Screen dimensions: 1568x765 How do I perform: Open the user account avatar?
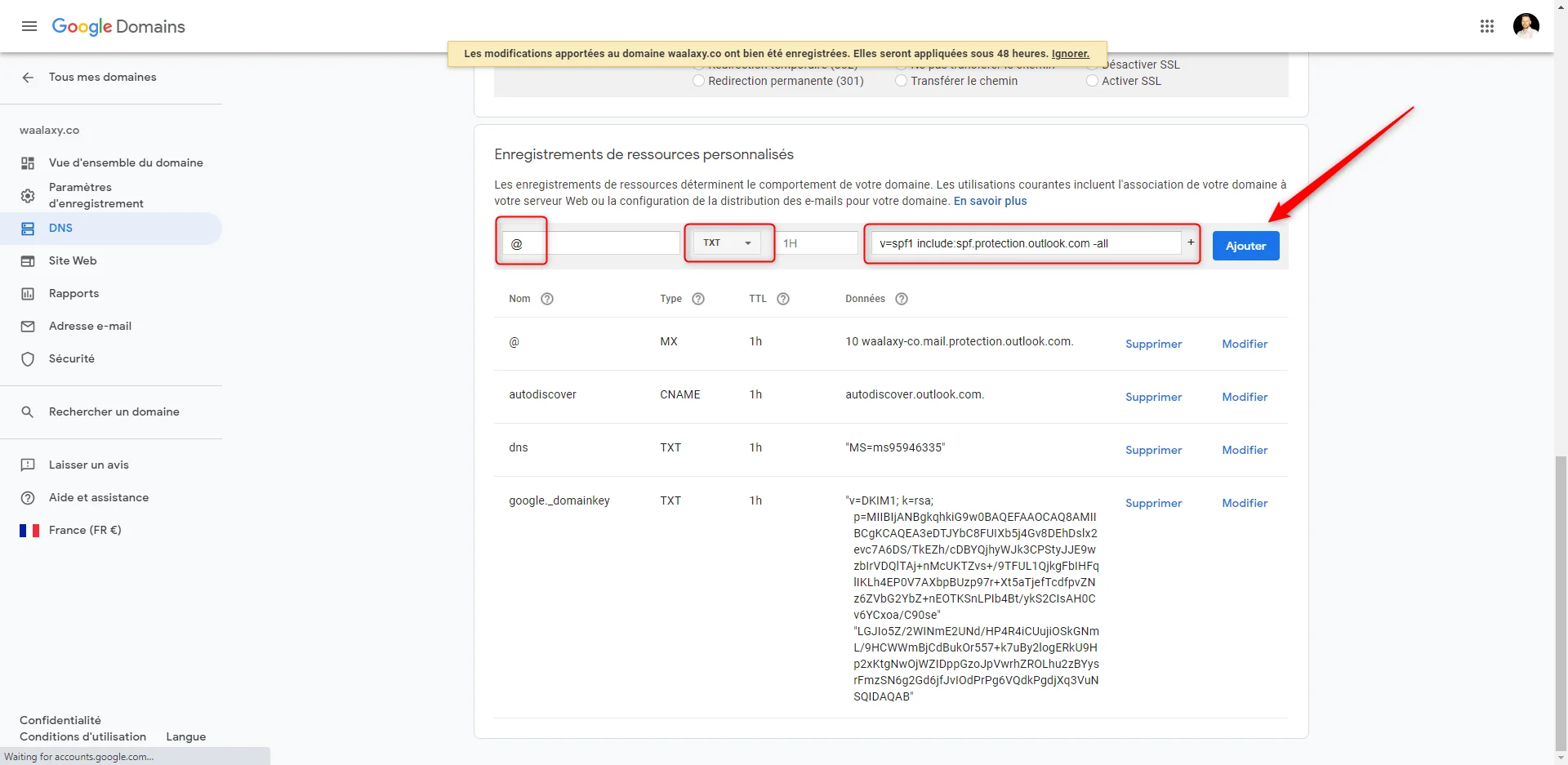(x=1526, y=26)
